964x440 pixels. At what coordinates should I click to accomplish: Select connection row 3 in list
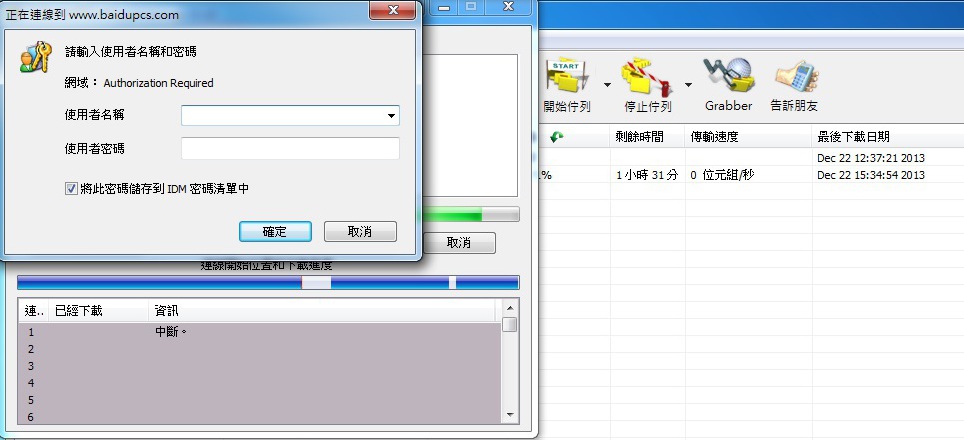pos(260,366)
